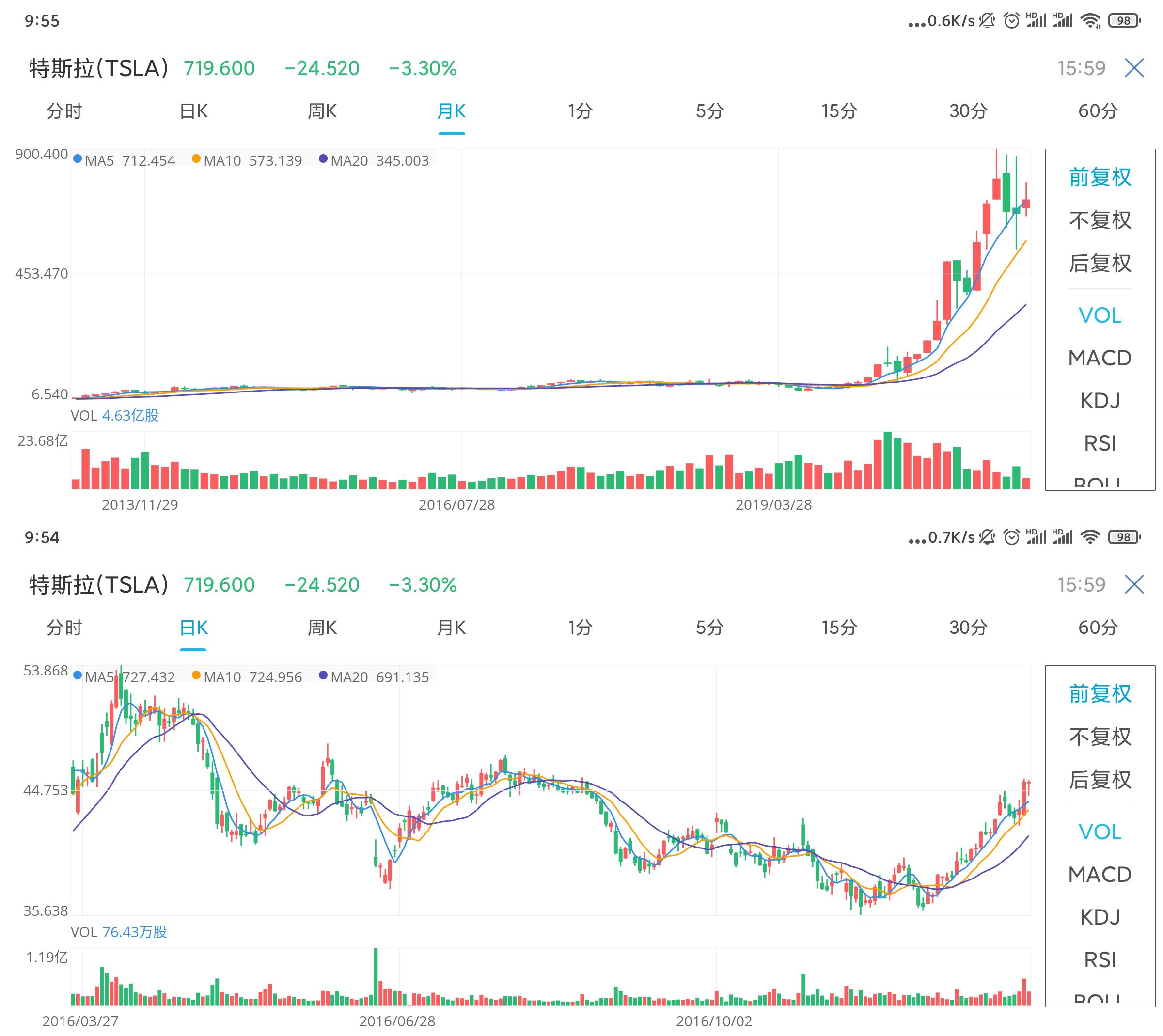
Task: Open 分时 tab in top chart
Action: 64,111
